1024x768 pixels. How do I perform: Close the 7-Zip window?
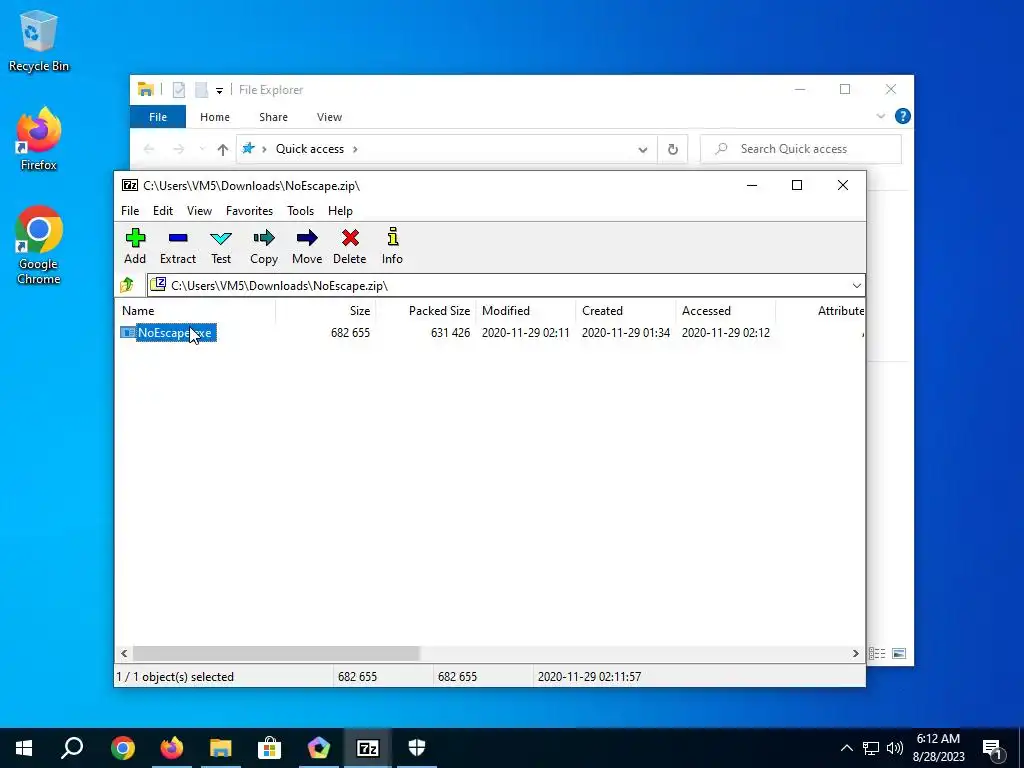[843, 185]
